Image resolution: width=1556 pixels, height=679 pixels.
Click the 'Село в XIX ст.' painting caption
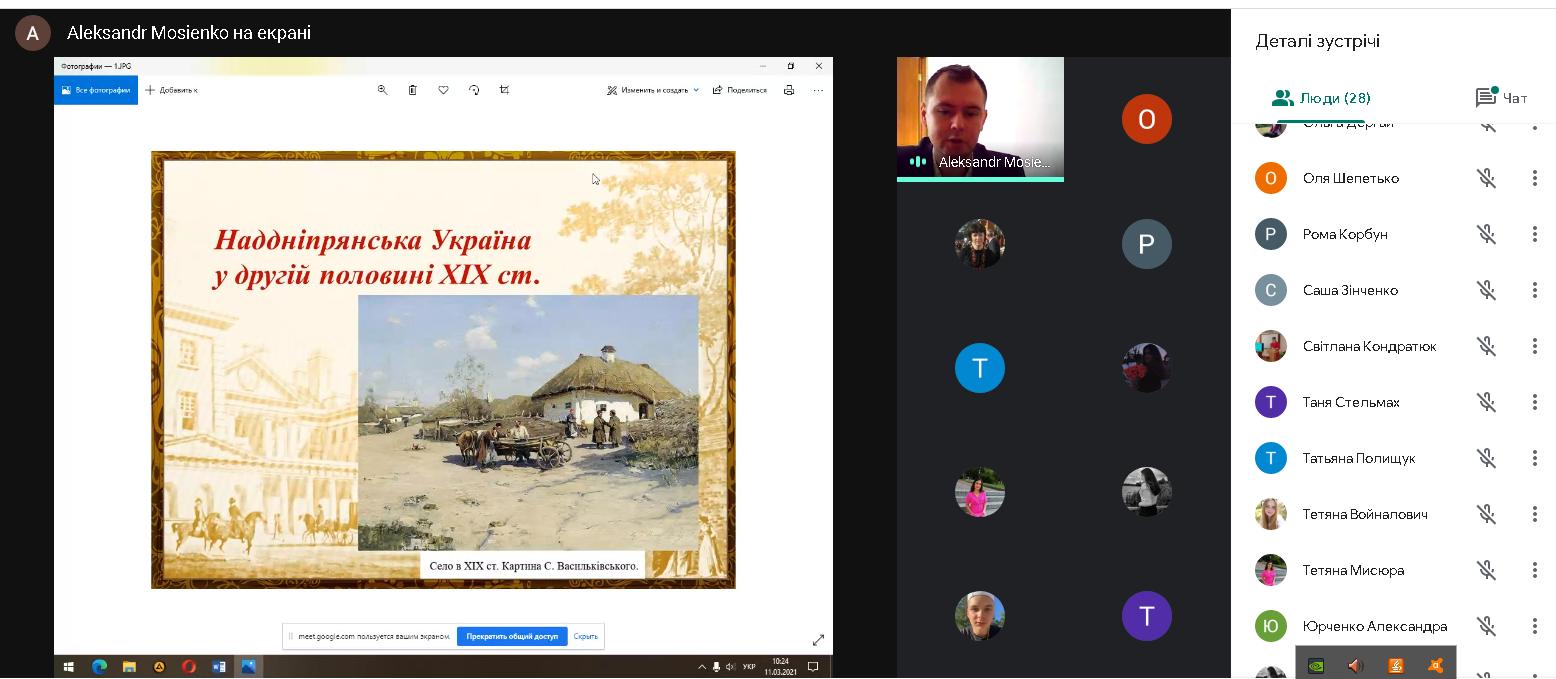tap(533, 566)
